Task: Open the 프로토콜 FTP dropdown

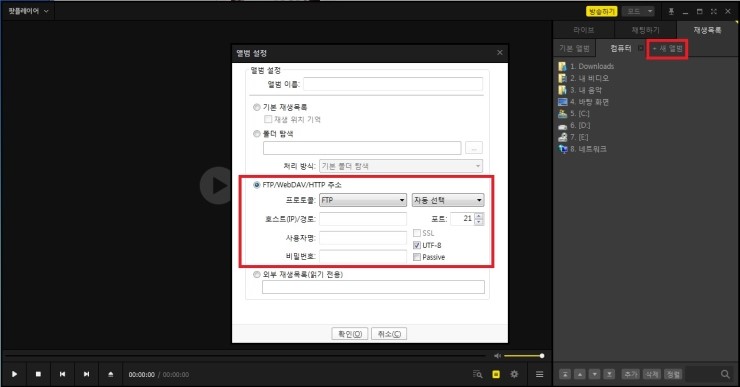Action: 363,200
